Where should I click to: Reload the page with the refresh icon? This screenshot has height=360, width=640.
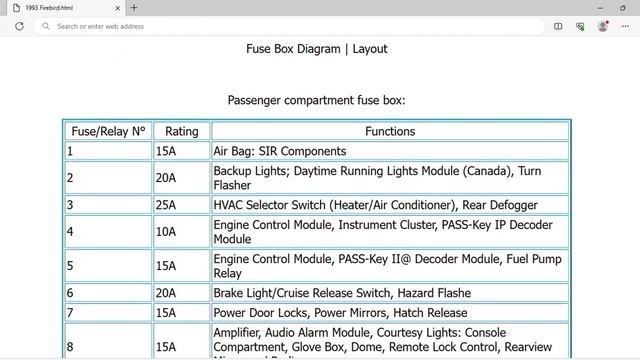click(x=19, y=26)
